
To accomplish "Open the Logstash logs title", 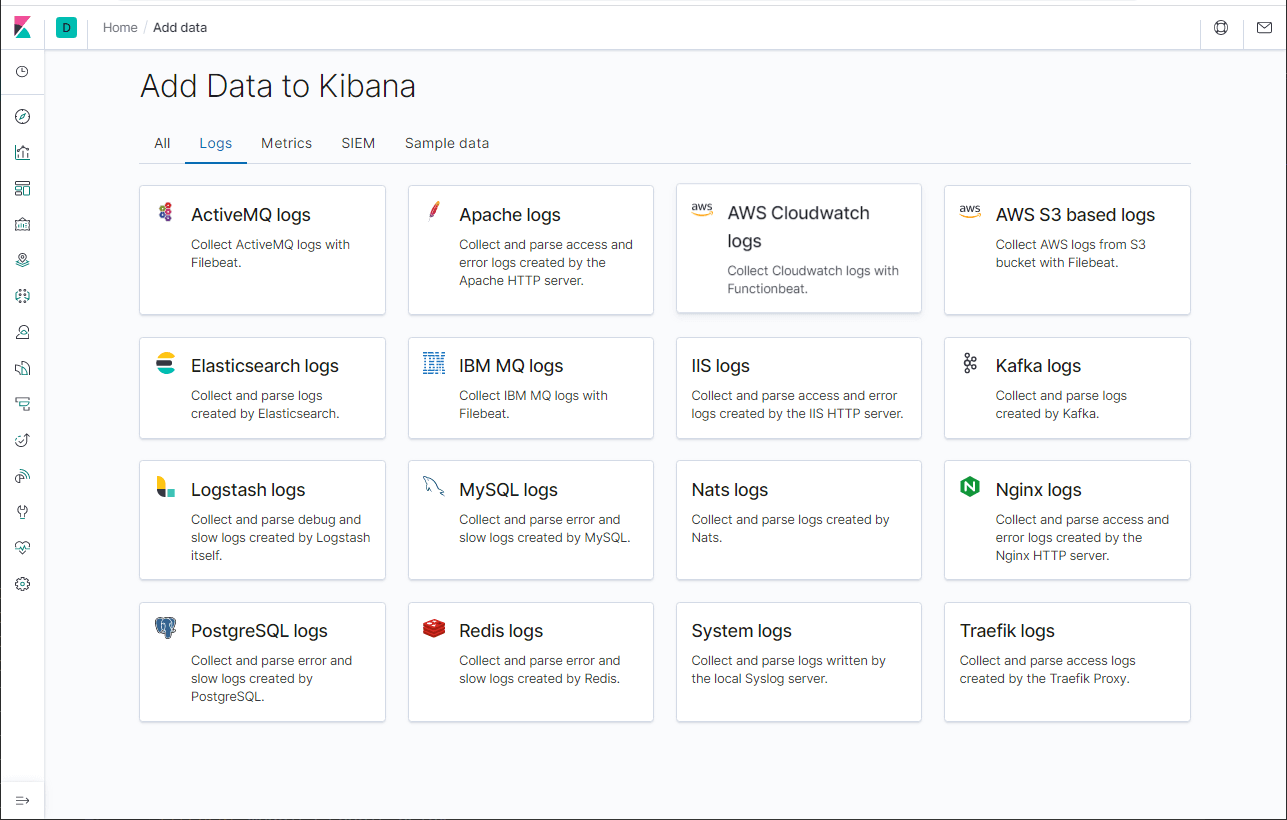I will click(248, 490).
